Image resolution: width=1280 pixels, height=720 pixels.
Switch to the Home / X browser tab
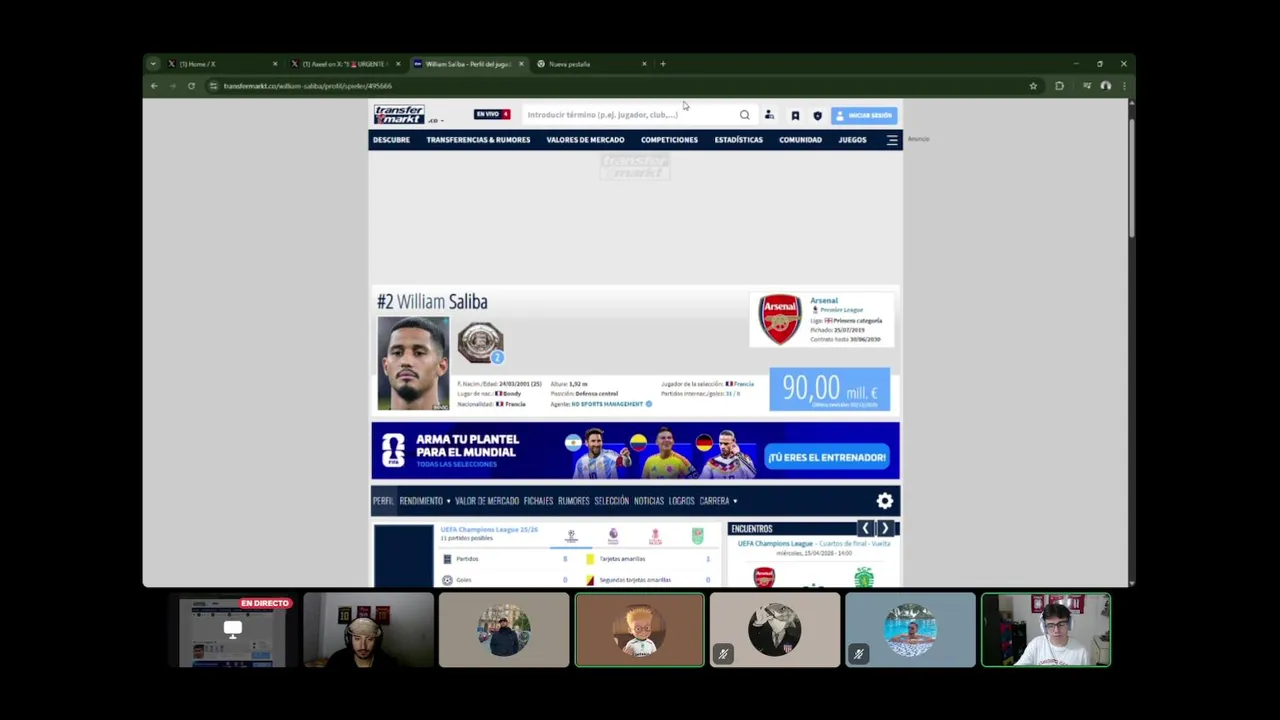click(x=222, y=64)
